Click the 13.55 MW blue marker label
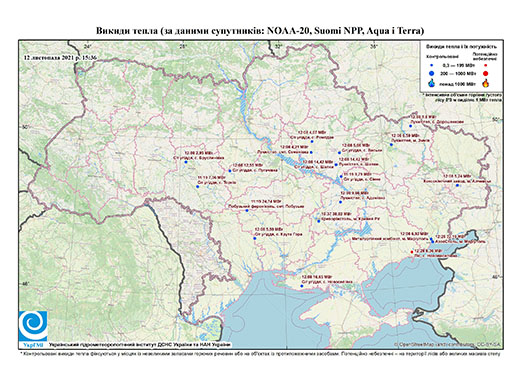Image resolution: width=520 pixels, height=368 pixels. point(248,165)
